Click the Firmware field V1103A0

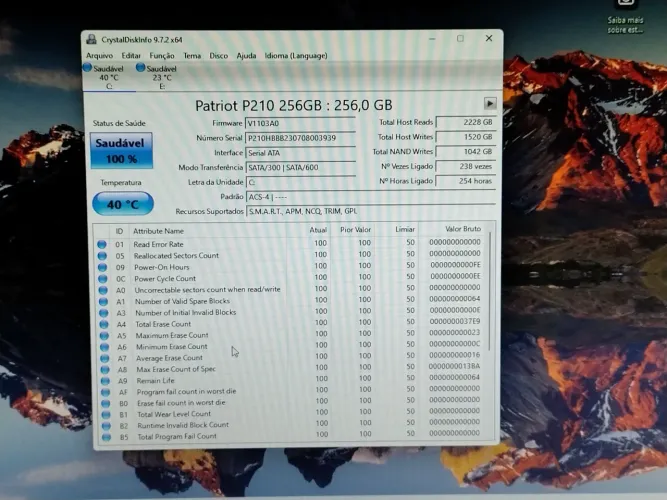pos(300,123)
